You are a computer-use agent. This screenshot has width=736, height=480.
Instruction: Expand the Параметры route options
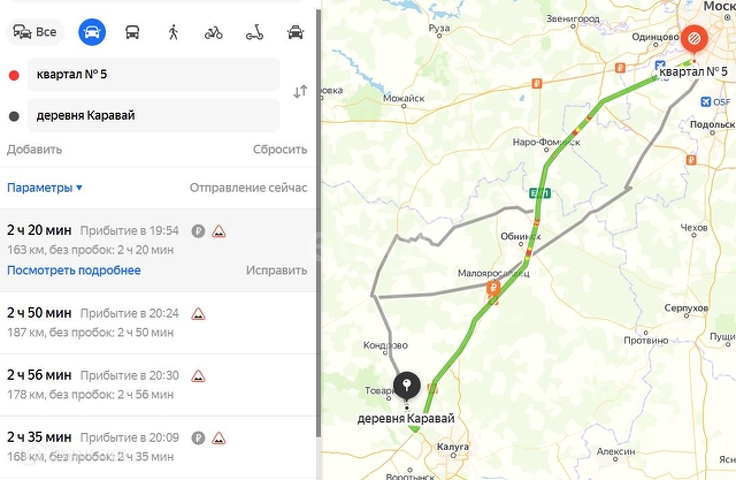pyautogui.click(x=45, y=188)
